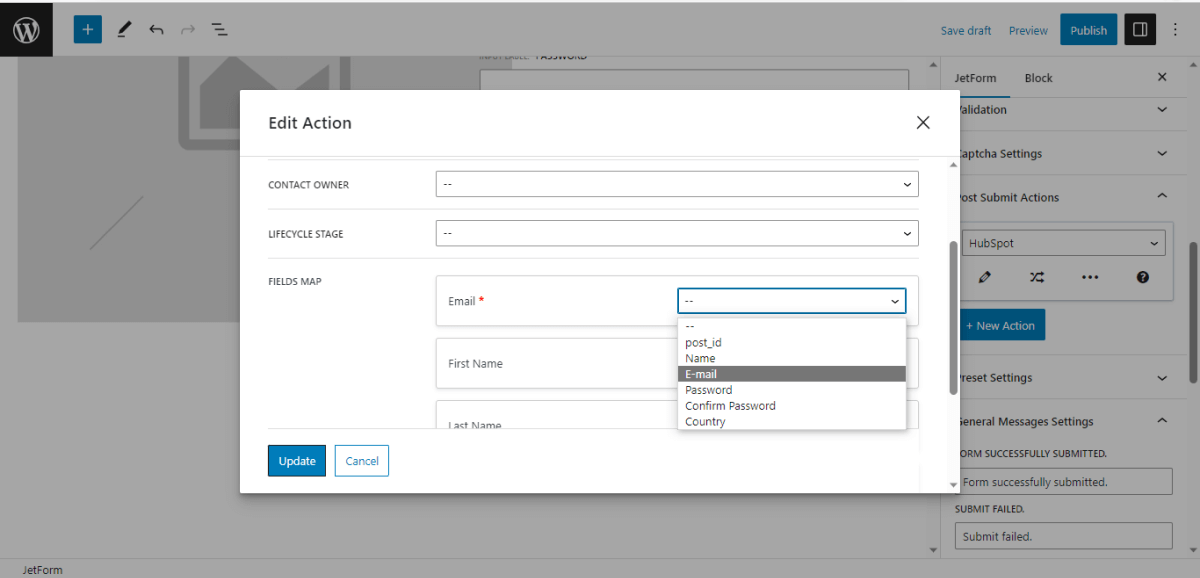The image size is (1200, 578).
Task: Open the three-dot Options menu
Action: tap(1175, 30)
